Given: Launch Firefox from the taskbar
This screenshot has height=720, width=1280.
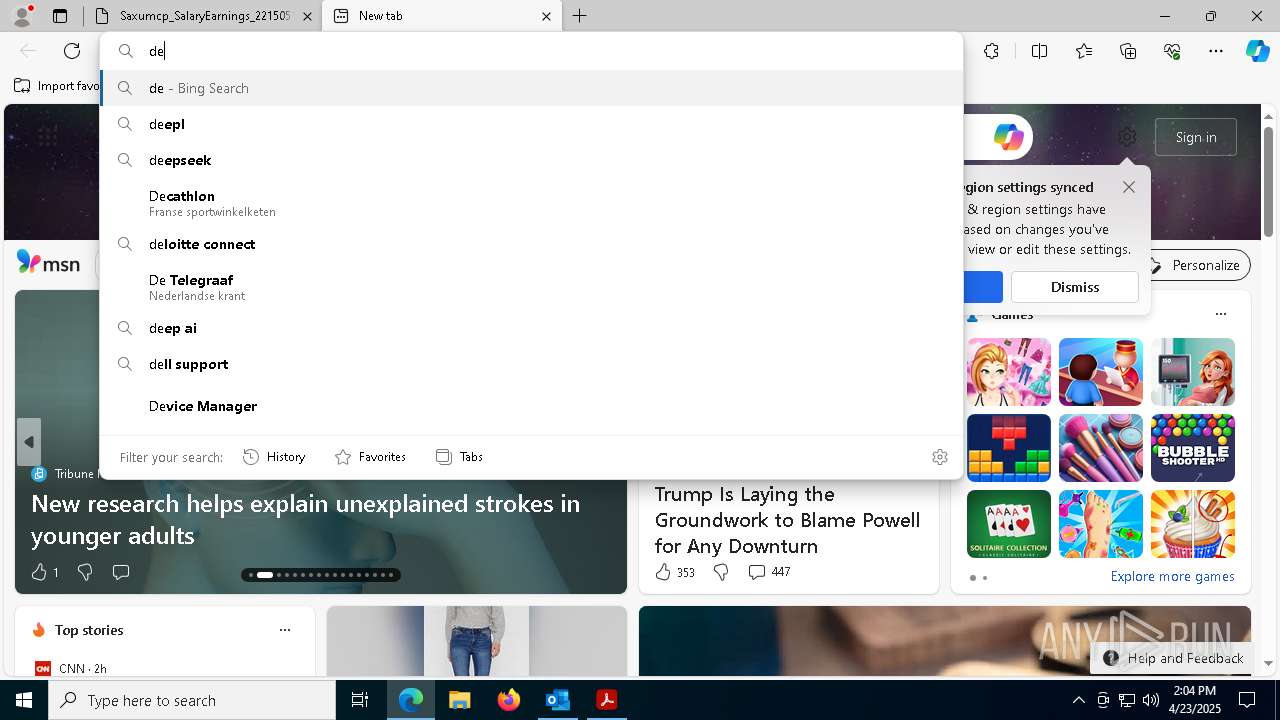Looking at the screenshot, I should click(508, 700).
